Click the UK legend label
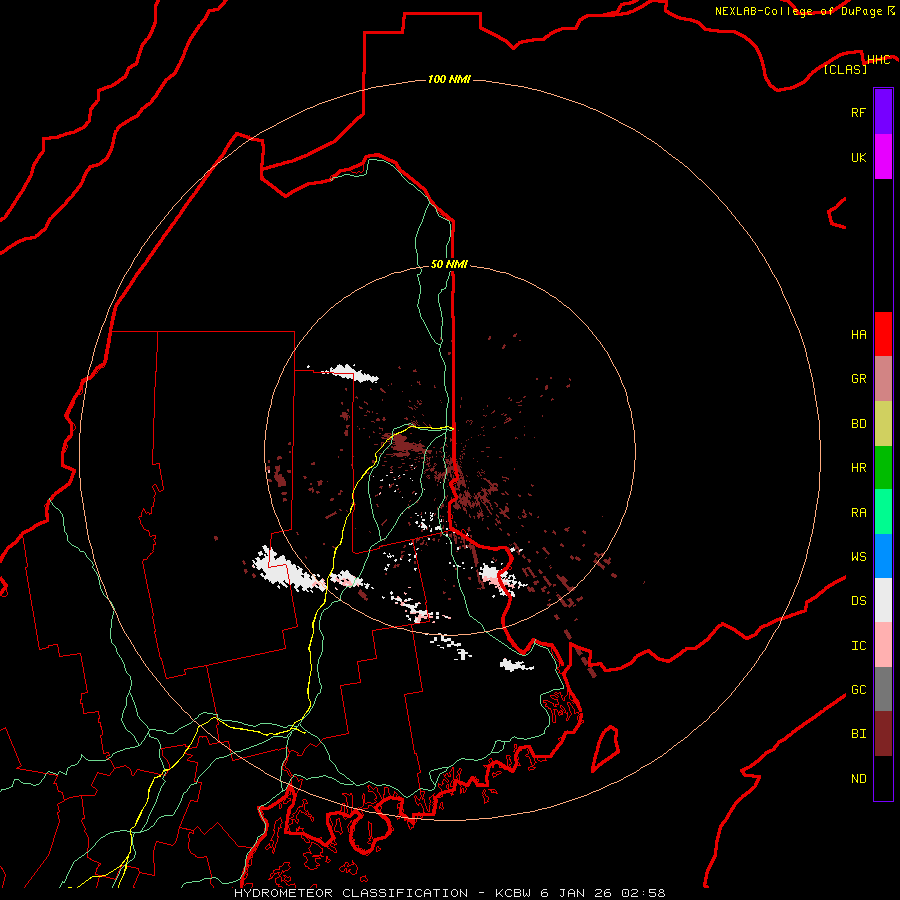 click(x=858, y=157)
